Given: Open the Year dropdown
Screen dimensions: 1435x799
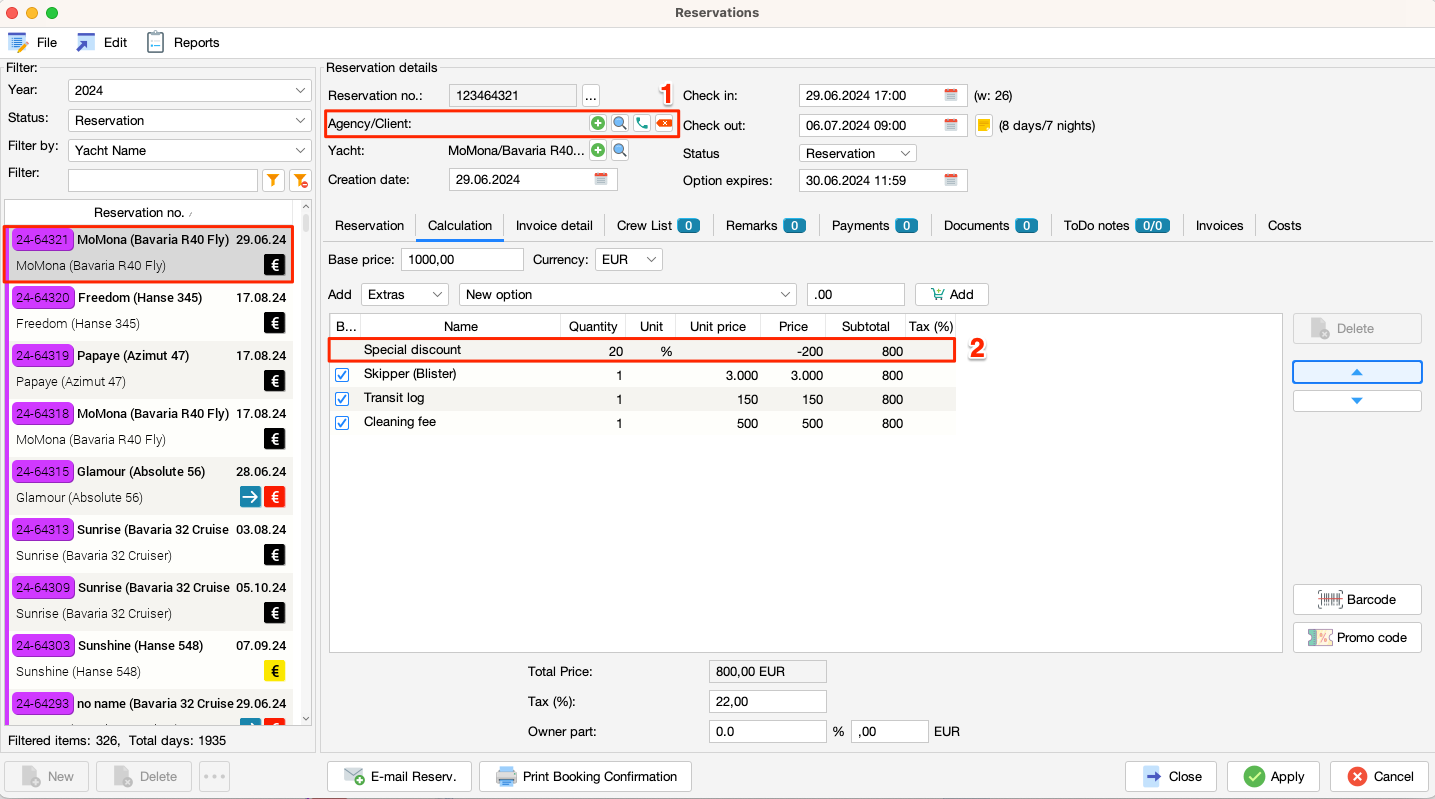Looking at the screenshot, I should click(x=189, y=90).
